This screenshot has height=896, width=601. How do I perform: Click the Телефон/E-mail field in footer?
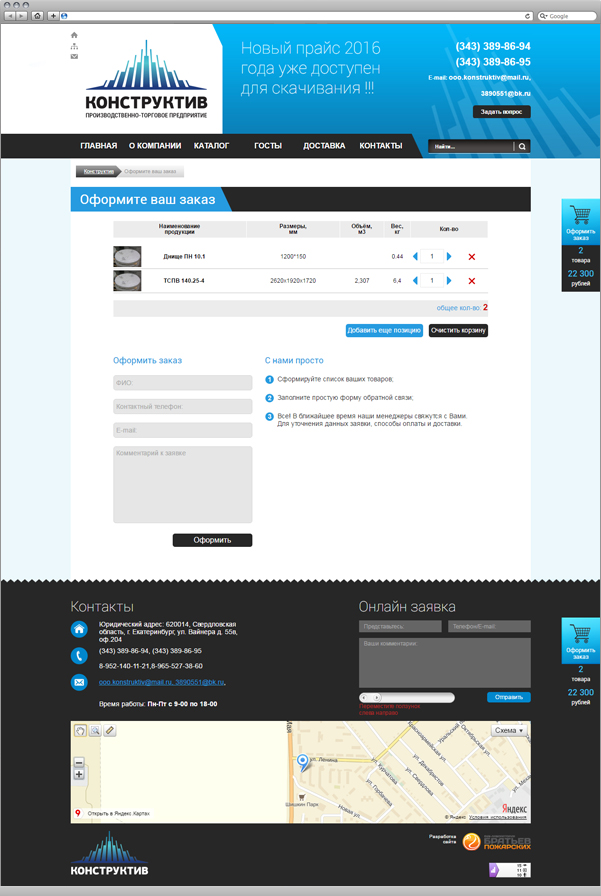coord(490,626)
